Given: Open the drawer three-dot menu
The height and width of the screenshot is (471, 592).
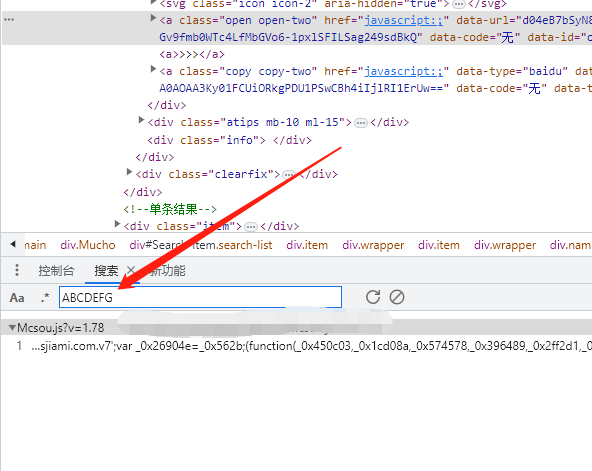Looking at the screenshot, I should [17, 270].
